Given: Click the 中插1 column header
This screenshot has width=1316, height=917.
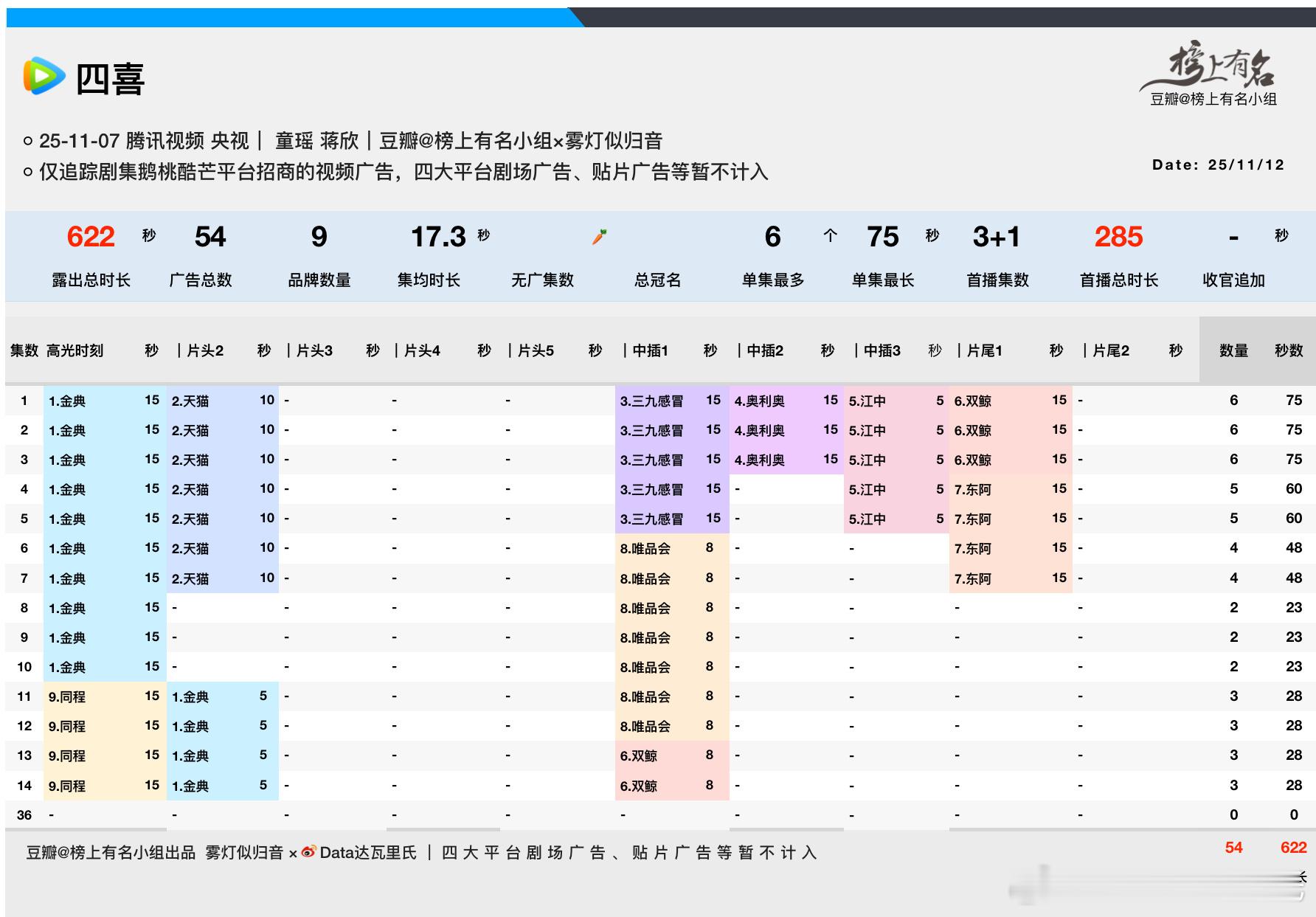Looking at the screenshot, I should pyautogui.click(x=650, y=350).
